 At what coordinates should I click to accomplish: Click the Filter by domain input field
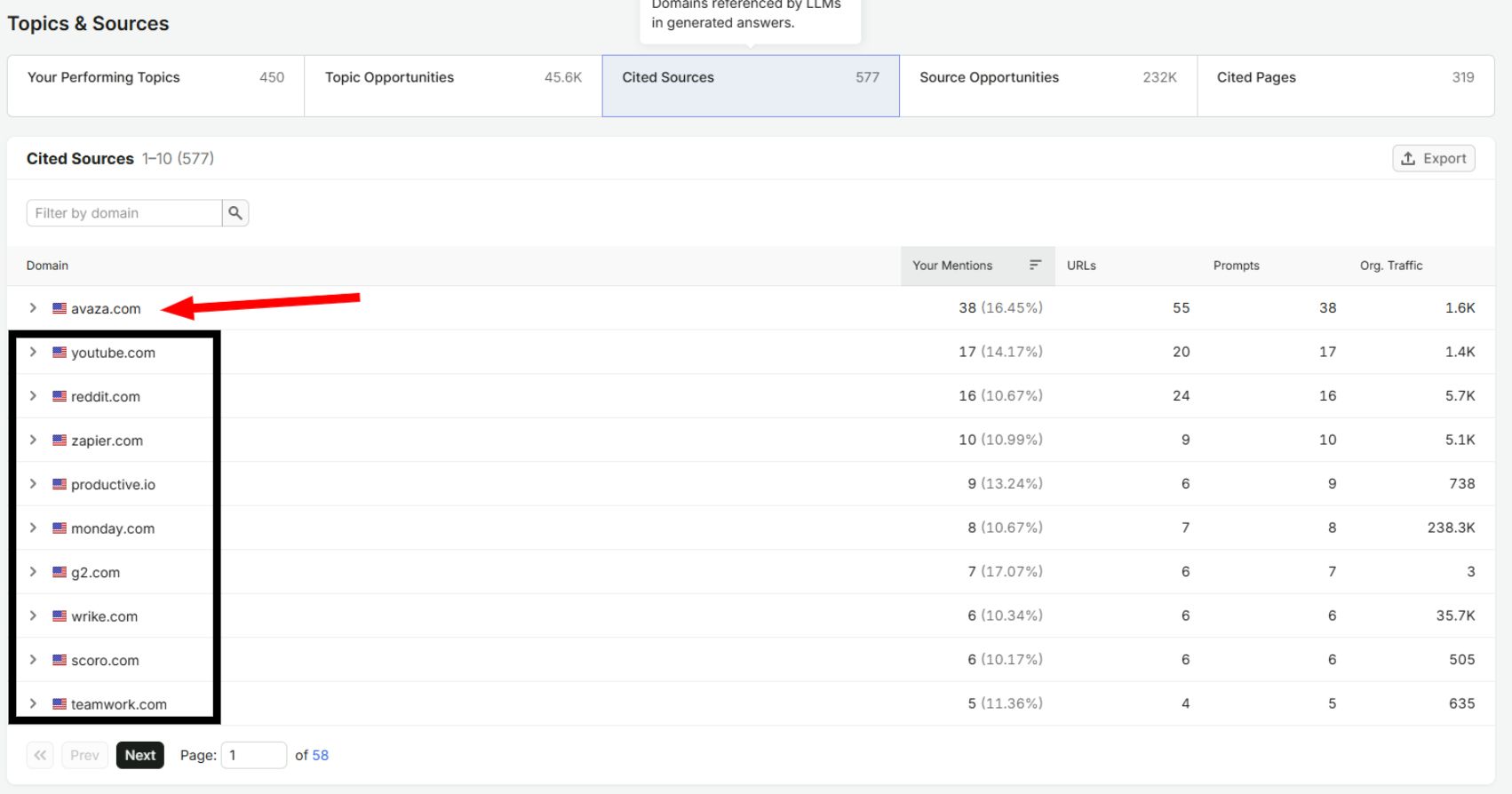coord(124,213)
